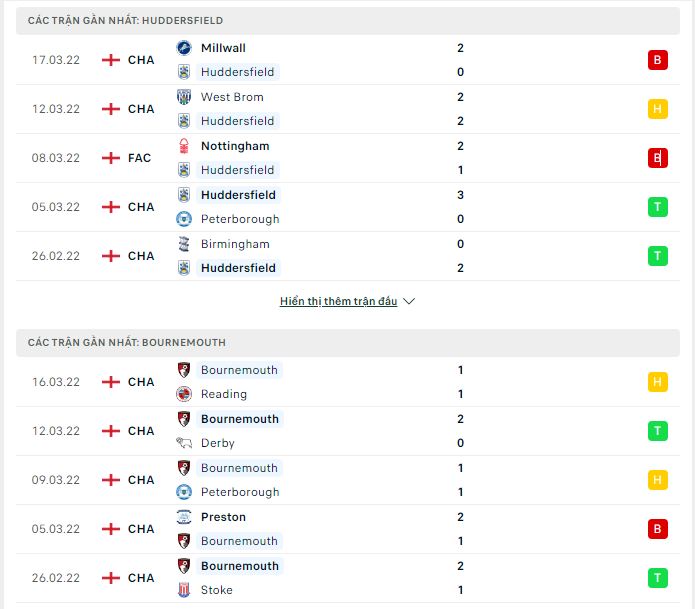
Task: Click 'Hiển thị thêm trận đấu' link
Action: (338, 301)
